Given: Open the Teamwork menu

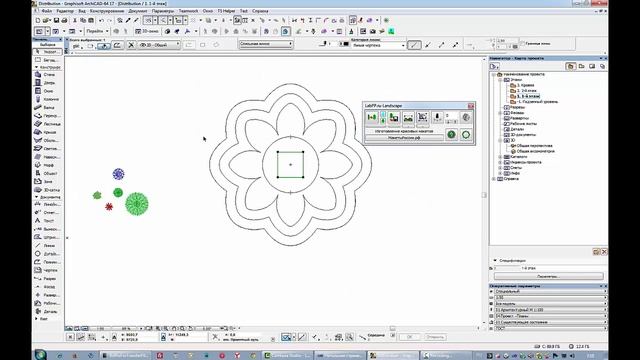Looking at the screenshot, I should [188, 11].
